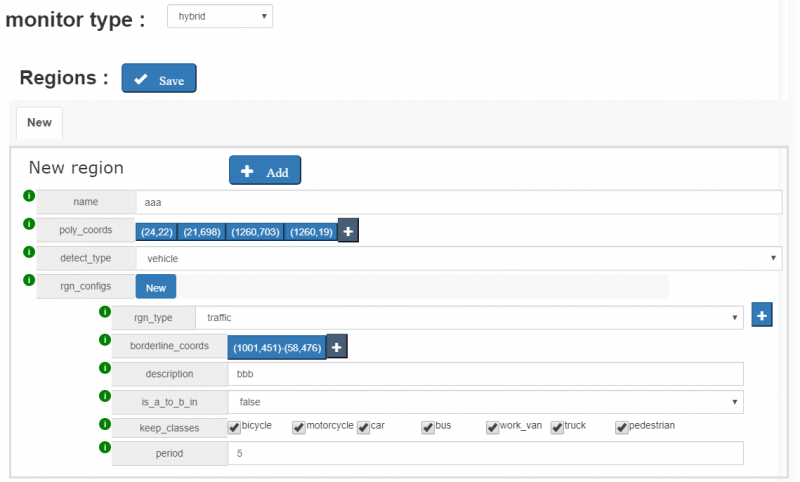Viewport: 800px width, 482px height.
Task: Add a new poly_coords point with plus
Action: tap(348, 231)
